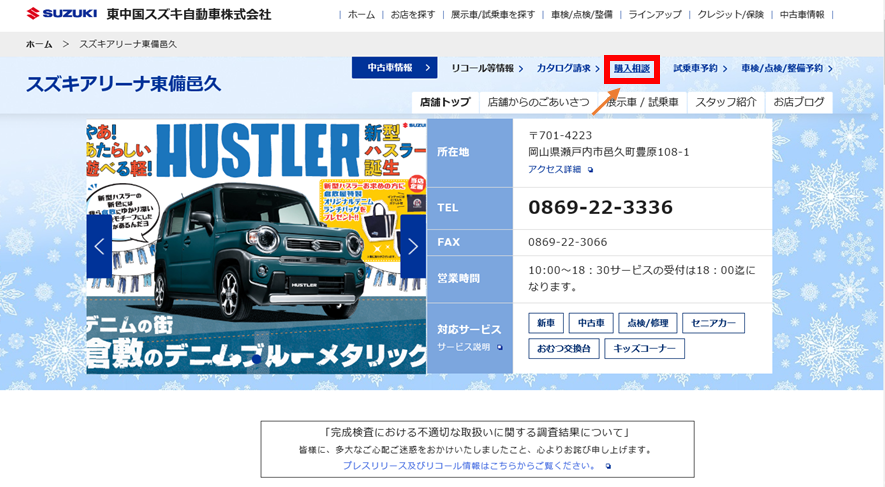Open 車検/点検/整備 top navigation item
The width and height of the screenshot is (885, 487).
pyautogui.click(x=581, y=15)
